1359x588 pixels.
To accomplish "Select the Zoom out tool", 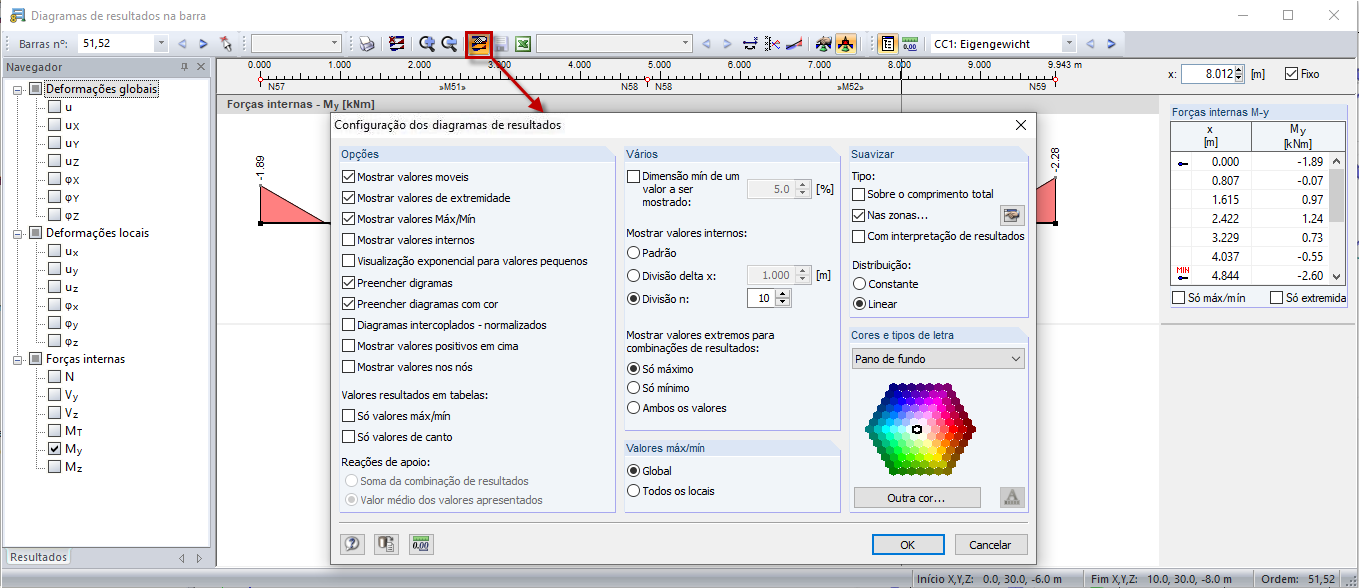I will tap(448, 42).
